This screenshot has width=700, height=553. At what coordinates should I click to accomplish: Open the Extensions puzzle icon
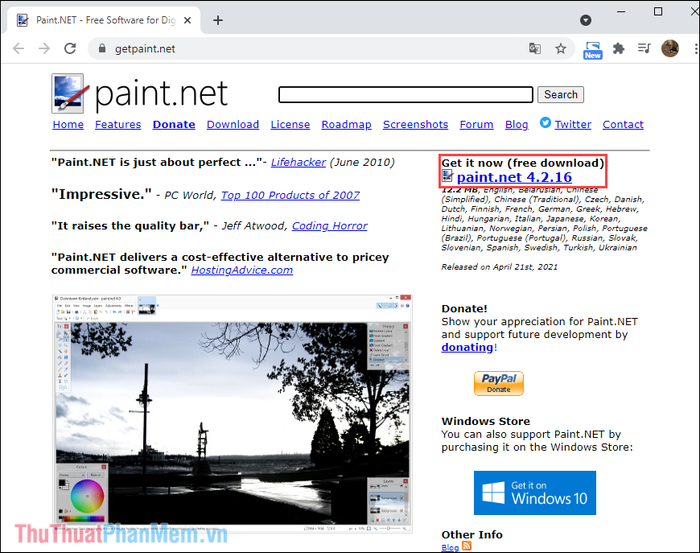click(x=618, y=48)
